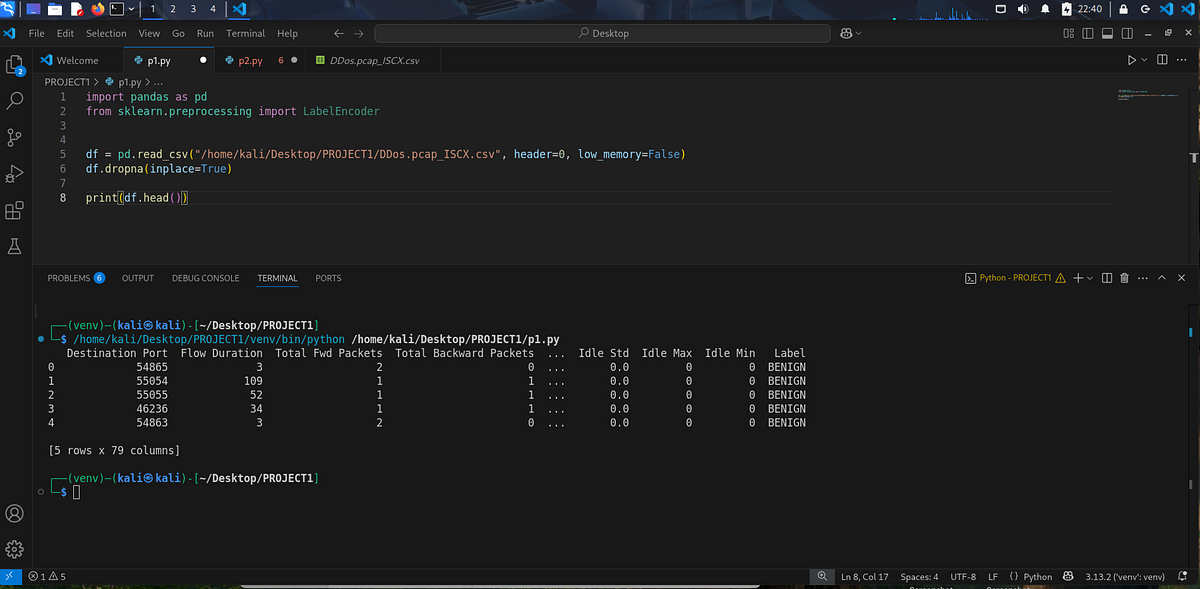Open the new terminal launch profile dropdown
Screen dimensions: 1200x589
click(1090, 278)
